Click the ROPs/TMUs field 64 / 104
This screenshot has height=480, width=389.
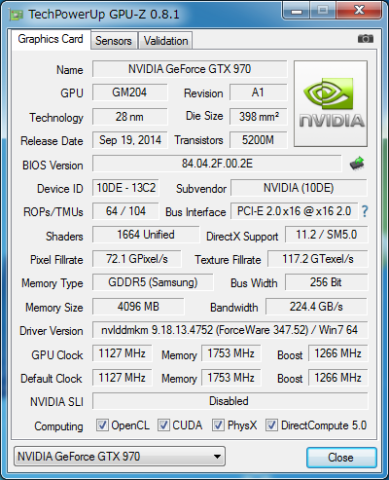click(x=126, y=211)
